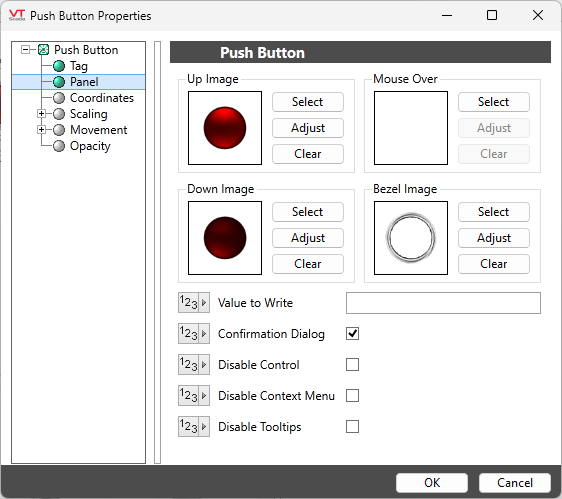Click the 123 icon beside Disable Tooltips
562x499 pixels.
(194, 427)
